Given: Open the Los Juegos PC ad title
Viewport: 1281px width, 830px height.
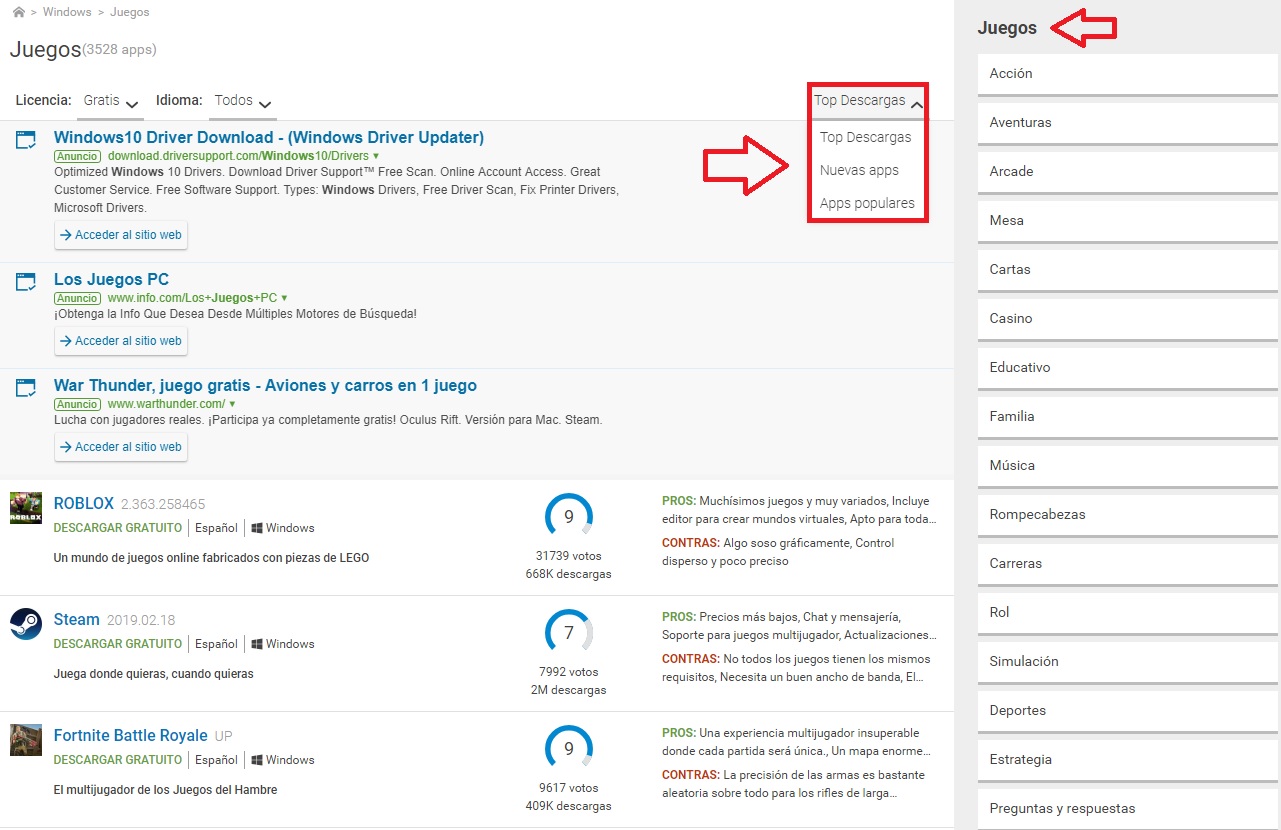Looking at the screenshot, I should (111, 279).
